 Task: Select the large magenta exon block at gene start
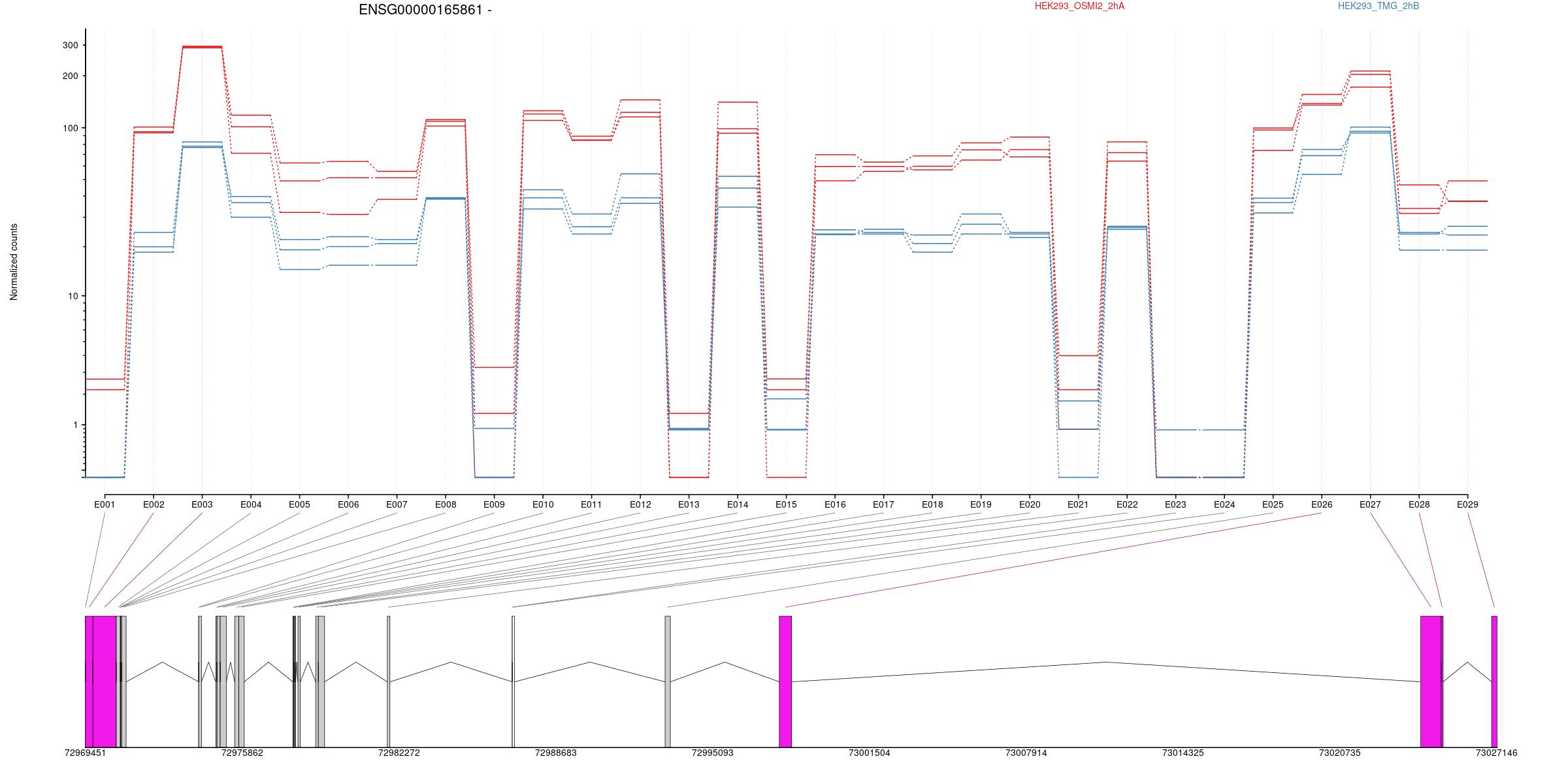point(105,681)
